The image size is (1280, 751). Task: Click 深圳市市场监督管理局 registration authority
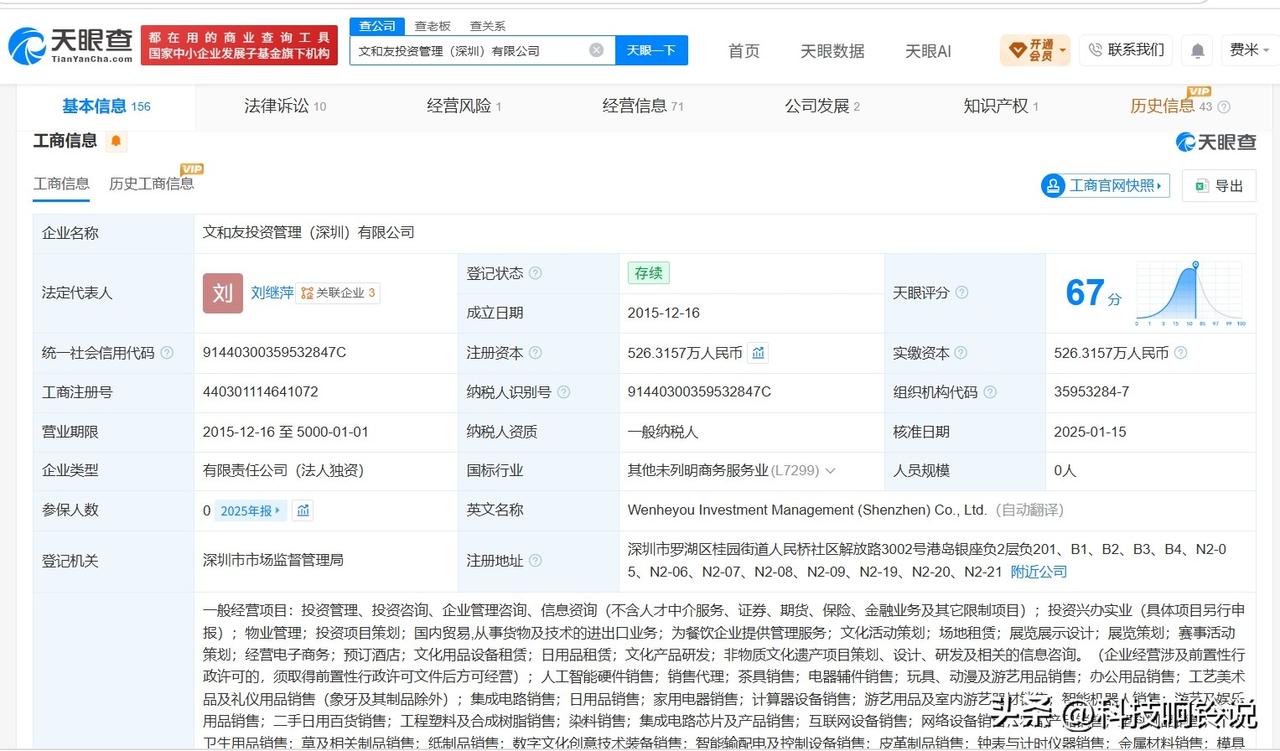(273, 560)
